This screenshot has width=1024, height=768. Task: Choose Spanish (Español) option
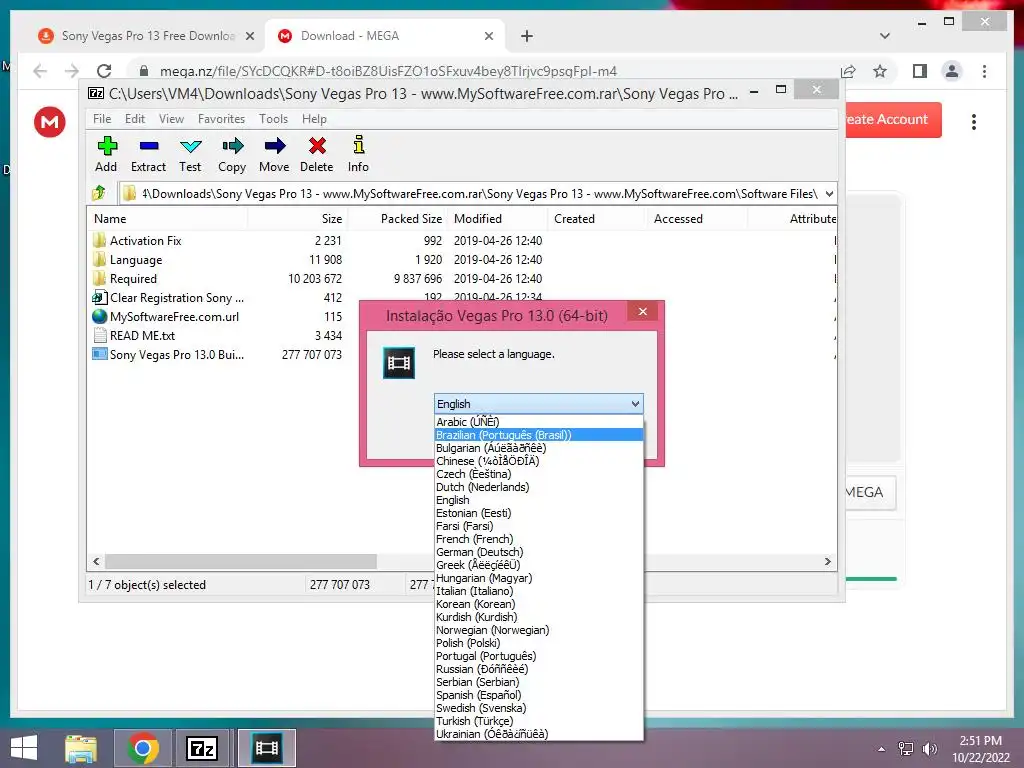[x=539, y=695]
